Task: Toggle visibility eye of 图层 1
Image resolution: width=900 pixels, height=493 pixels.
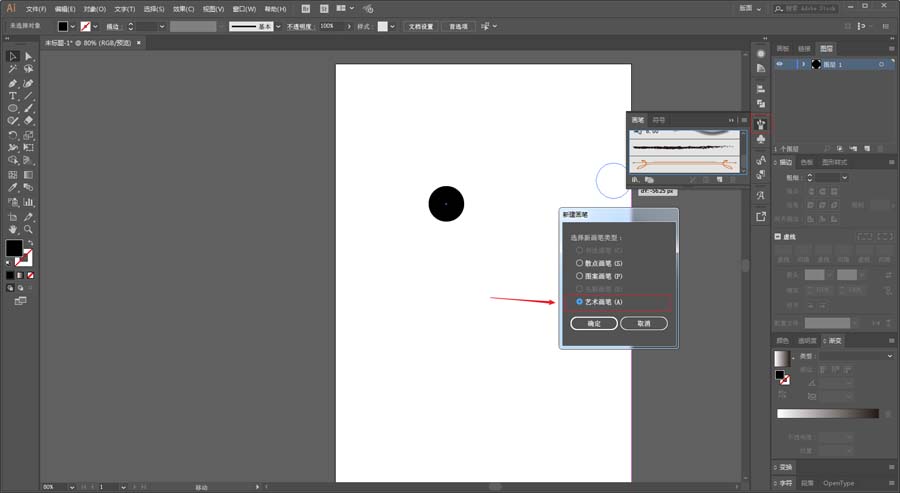Action: click(x=779, y=64)
